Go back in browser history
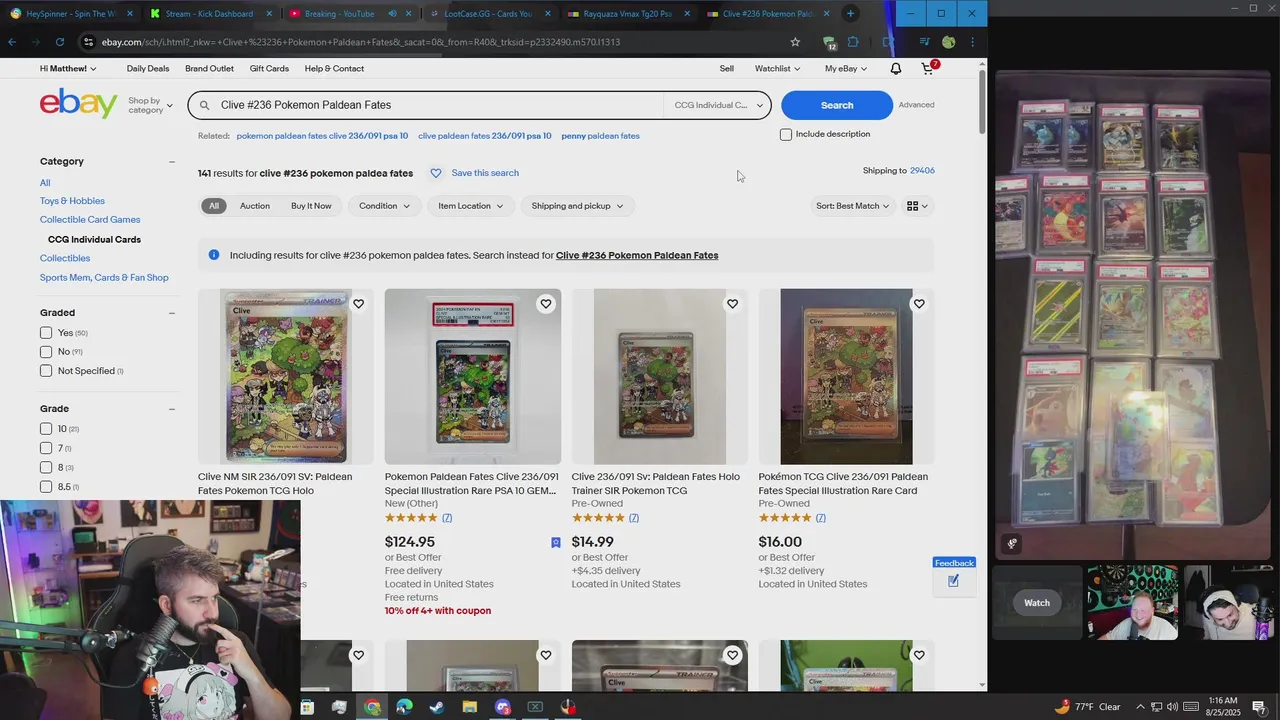Viewport: 1280px width, 720px height. [x=12, y=42]
